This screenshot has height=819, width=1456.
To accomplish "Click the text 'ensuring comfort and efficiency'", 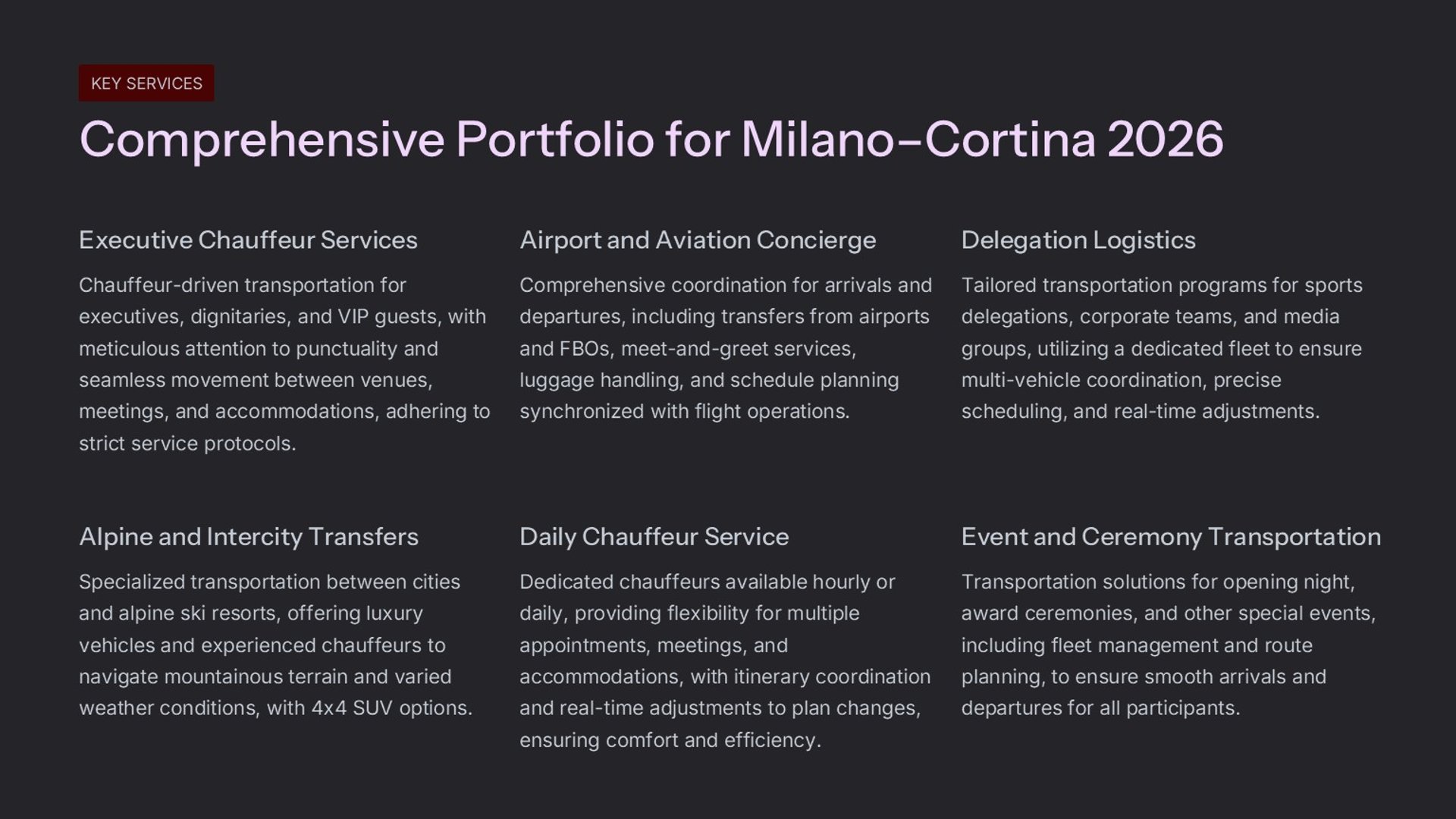I will pos(670,740).
